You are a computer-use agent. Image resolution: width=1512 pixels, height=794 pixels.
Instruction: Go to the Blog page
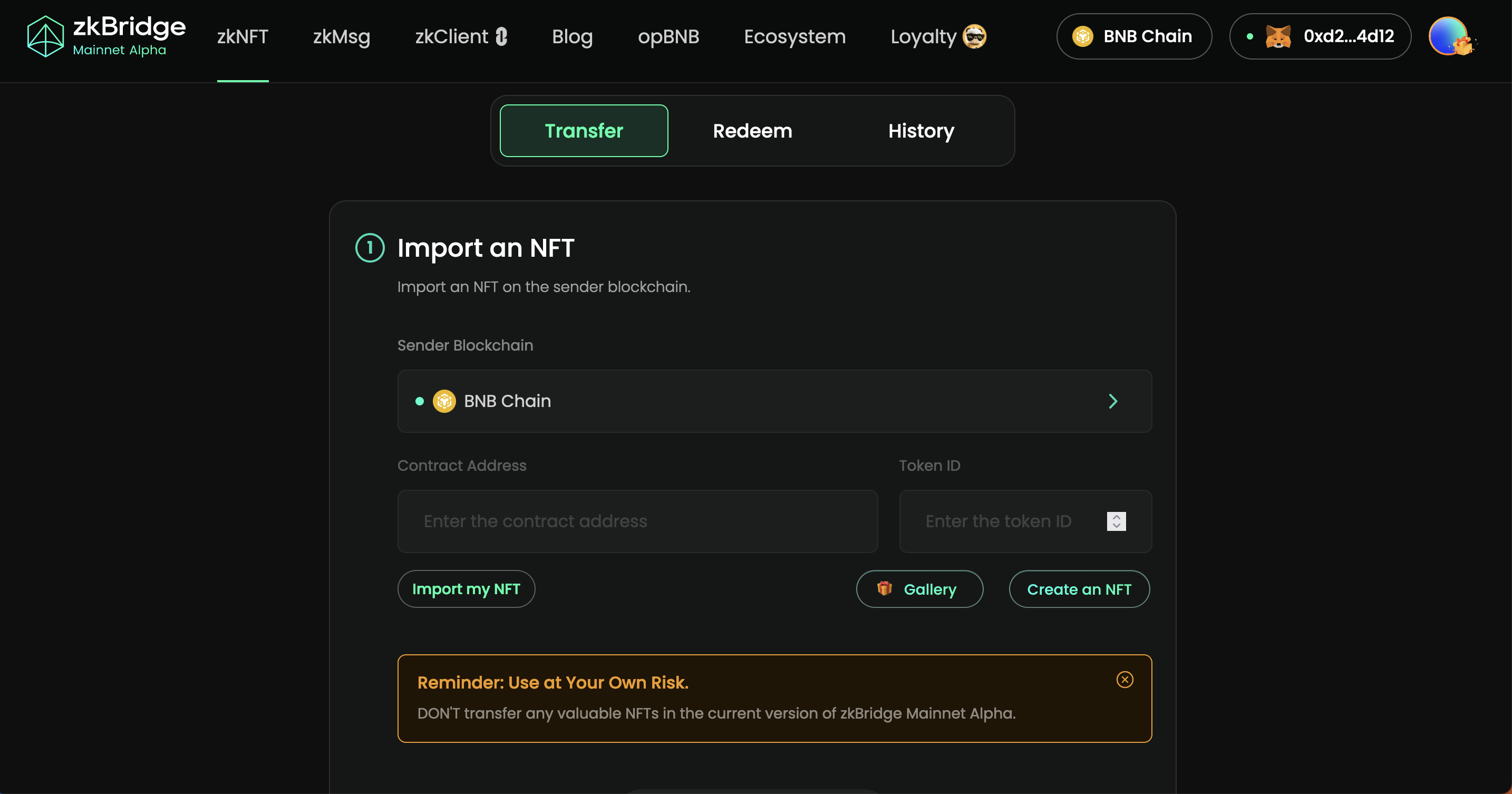click(x=573, y=37)
